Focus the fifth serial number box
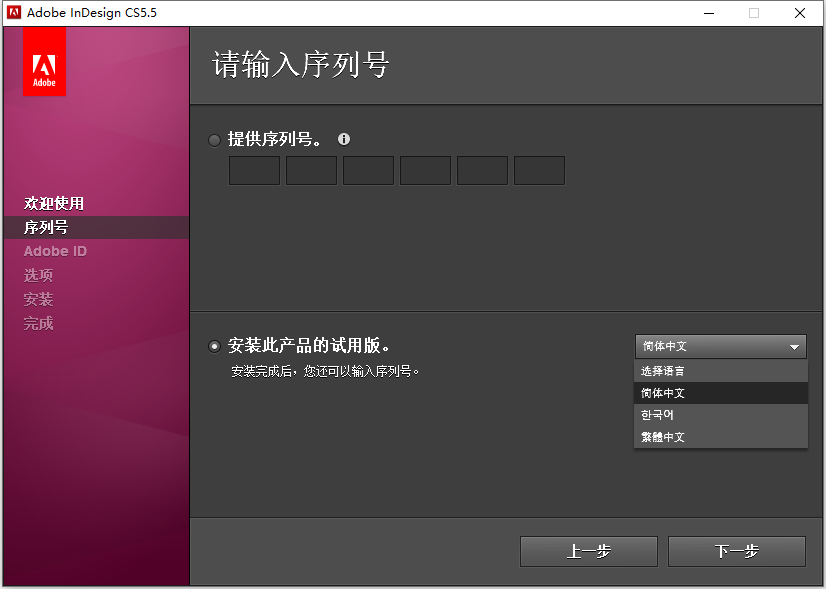This screenshot has height=589, width=826. pyautogui.click(x=483, y=170)
